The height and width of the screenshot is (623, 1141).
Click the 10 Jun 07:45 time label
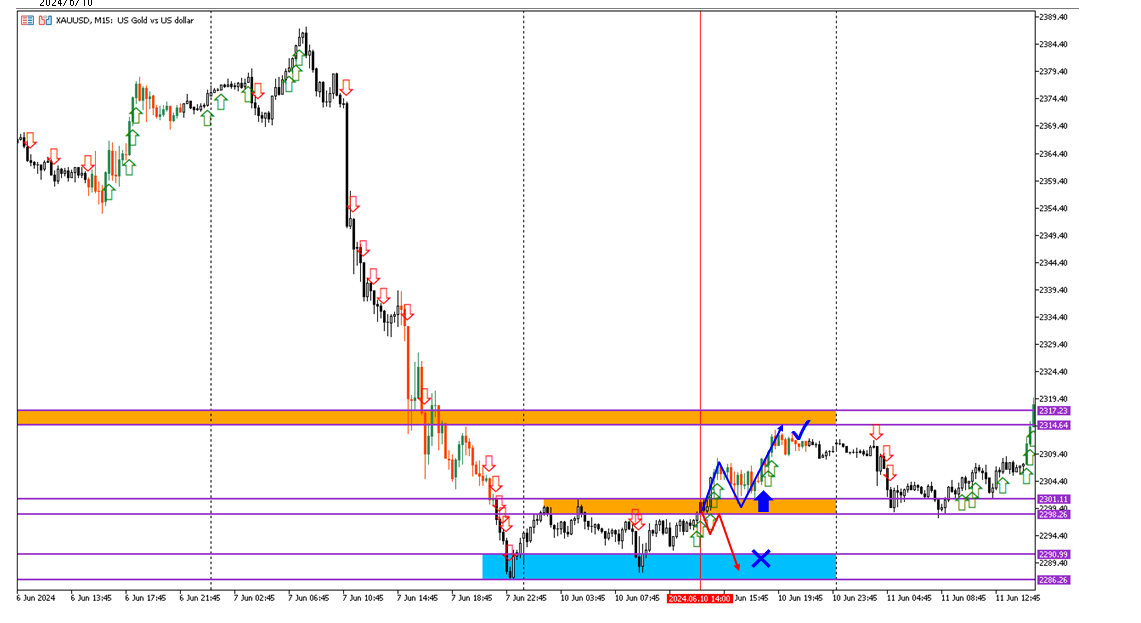click(x=637, y=598)
